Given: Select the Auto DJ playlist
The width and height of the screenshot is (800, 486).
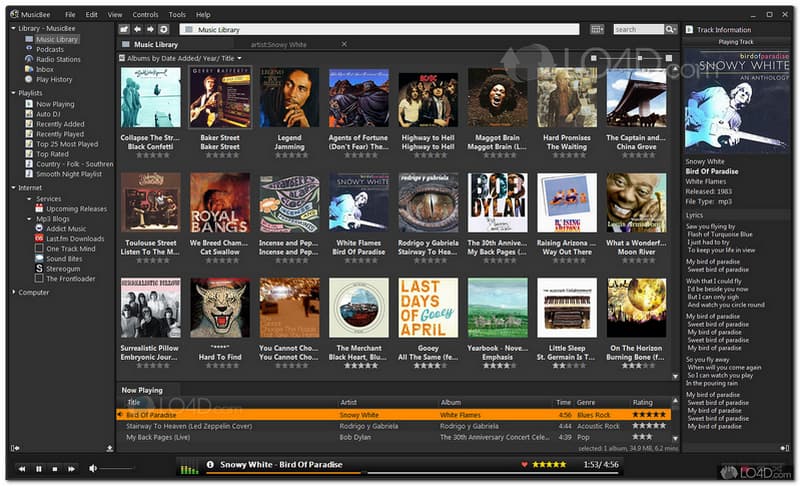Looking at the screenshot, I should point(48,114).
